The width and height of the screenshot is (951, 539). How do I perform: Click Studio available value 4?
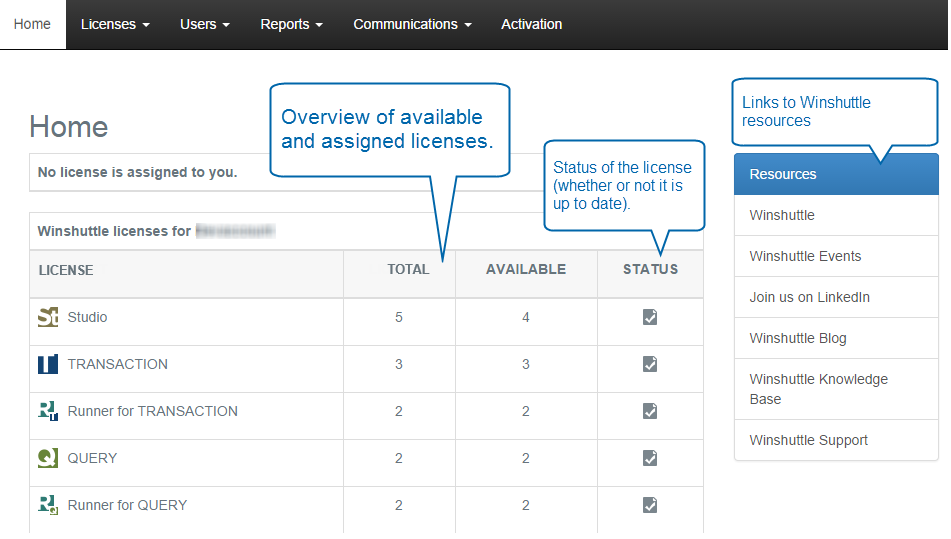click(x=526, y=317)
